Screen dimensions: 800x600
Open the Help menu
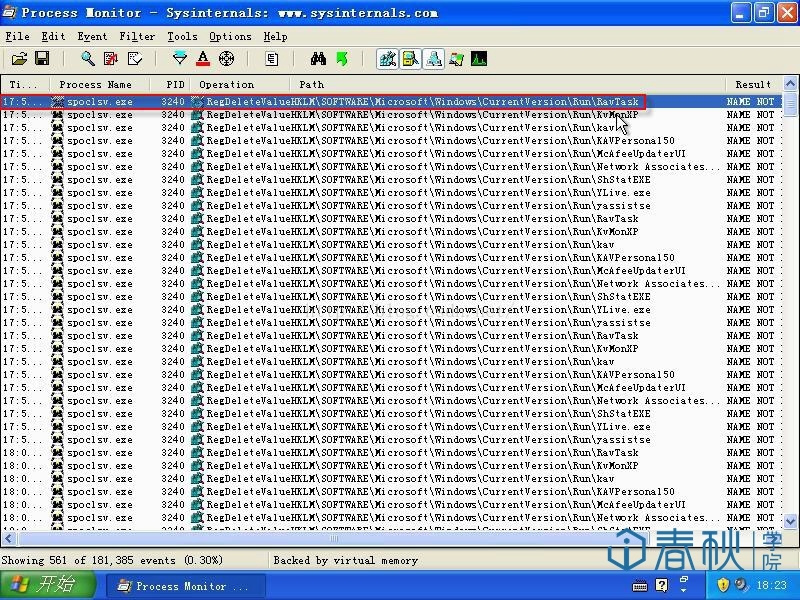(276, 37)
